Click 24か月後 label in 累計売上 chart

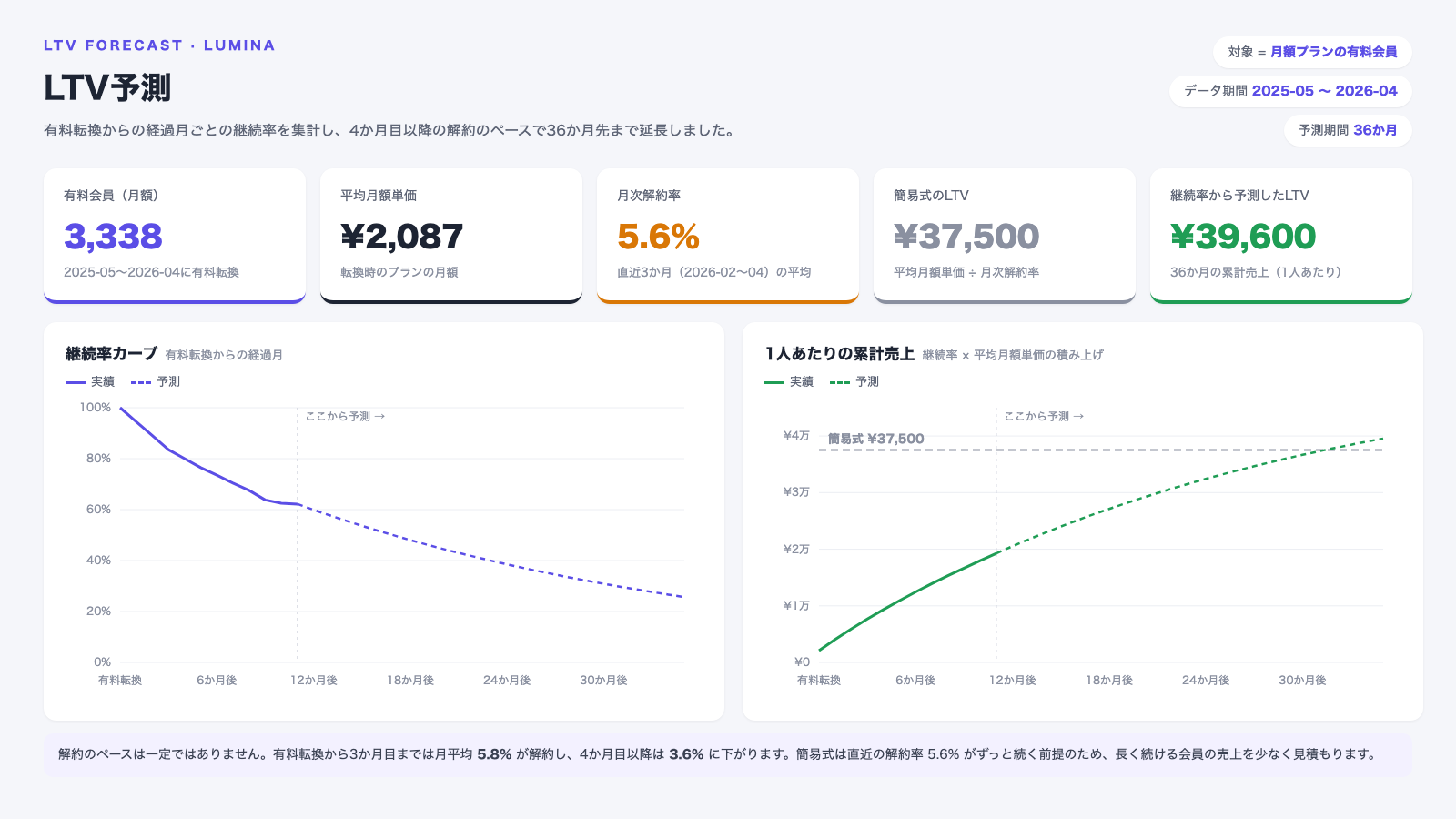(x=1206, y=680)
